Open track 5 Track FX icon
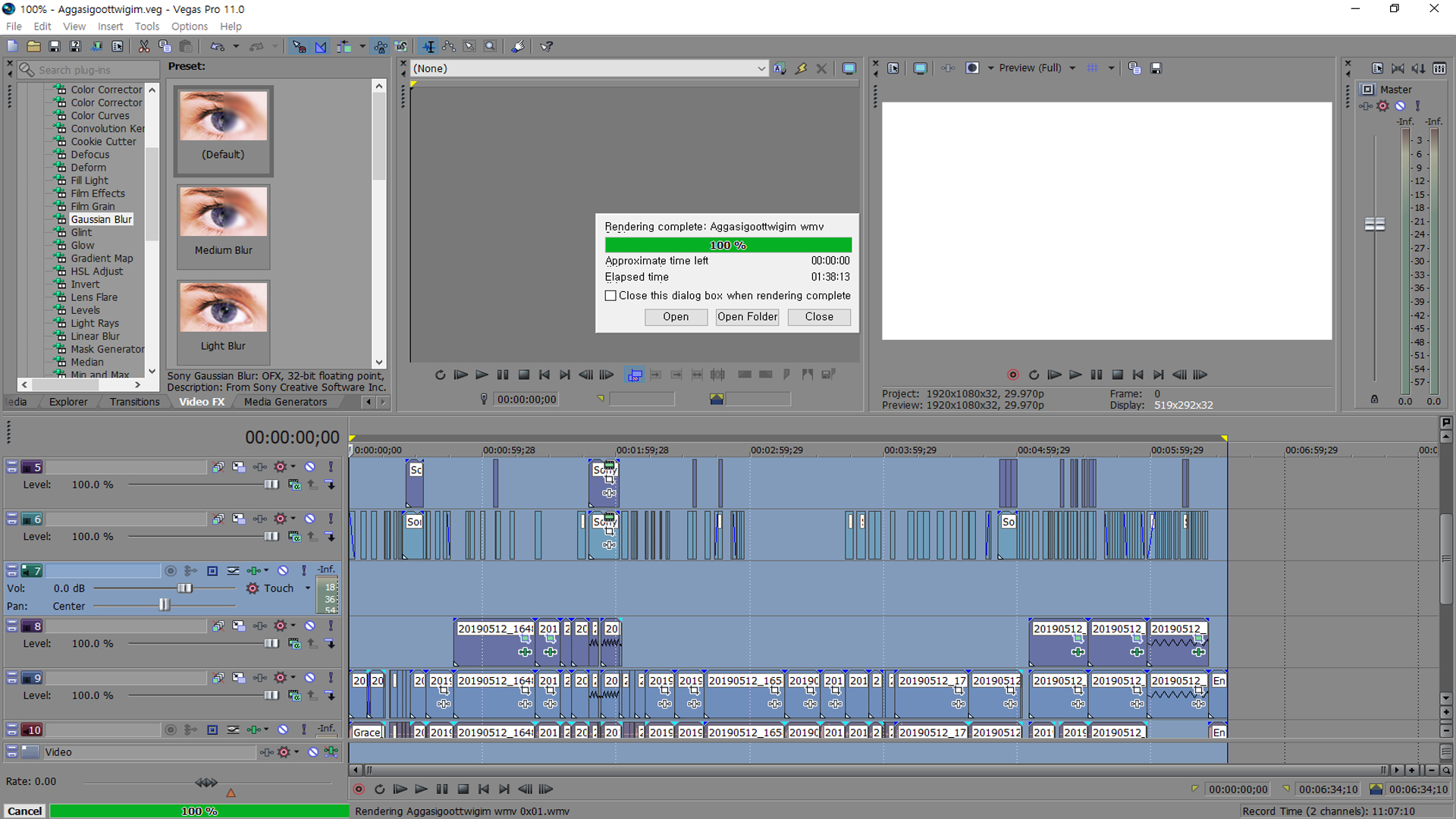The height and width of the screenshot is (819, 1456). click(280, 467)
